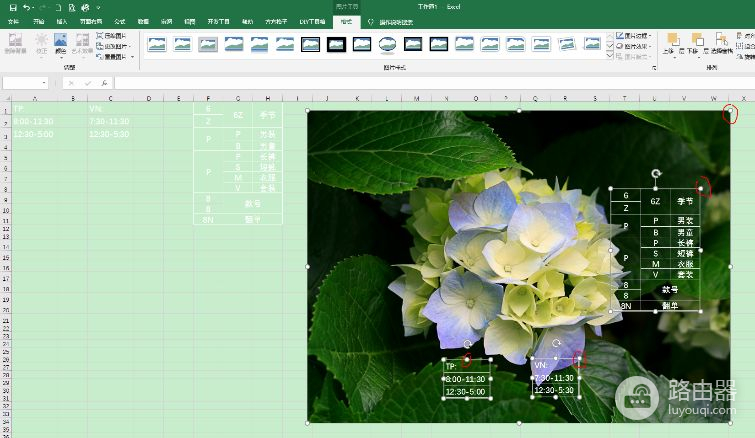
Task: Expand the Name Box dropdown arrow
Action: (44, 83)
